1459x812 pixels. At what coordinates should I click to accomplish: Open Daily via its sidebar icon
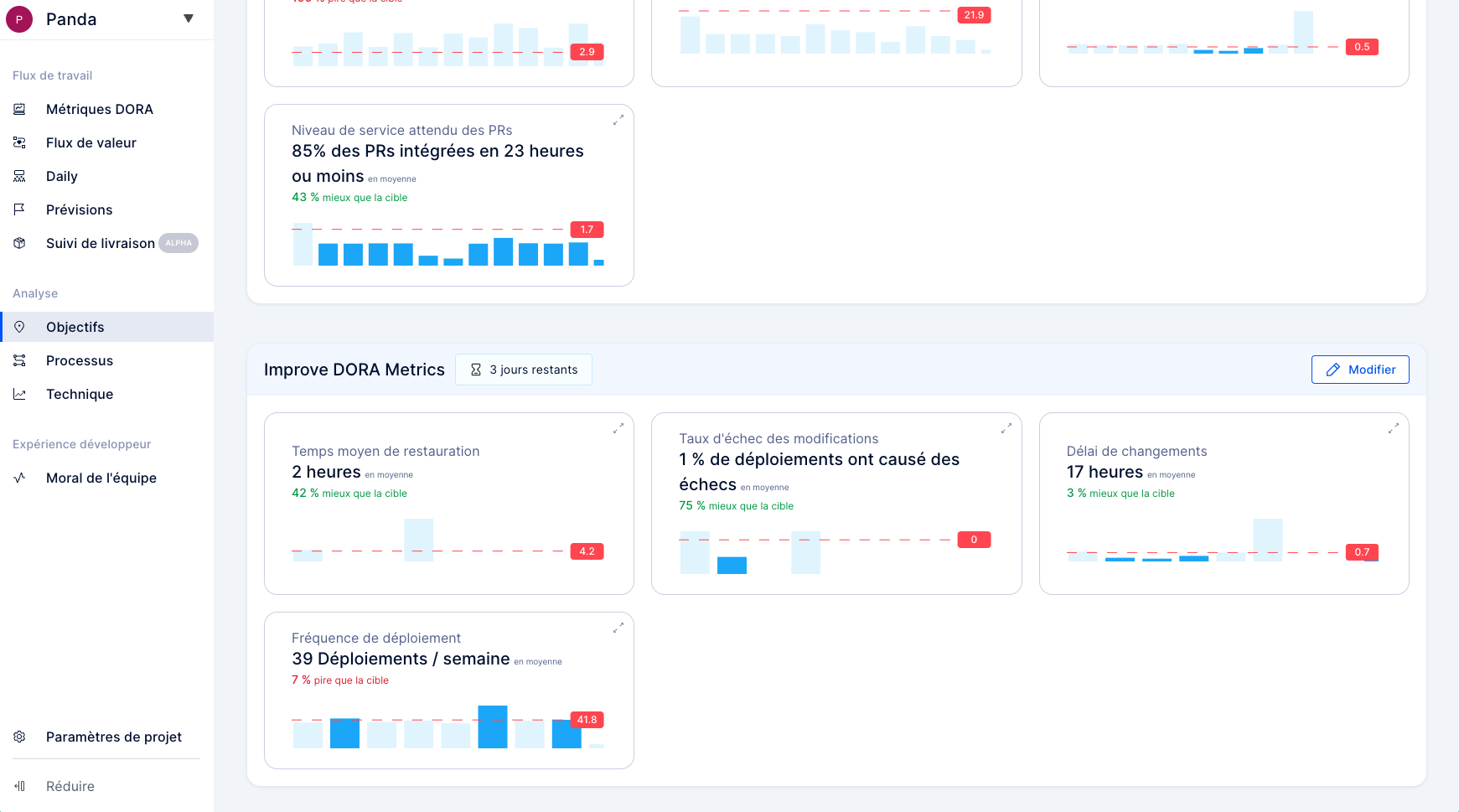(x=20, y=176)
